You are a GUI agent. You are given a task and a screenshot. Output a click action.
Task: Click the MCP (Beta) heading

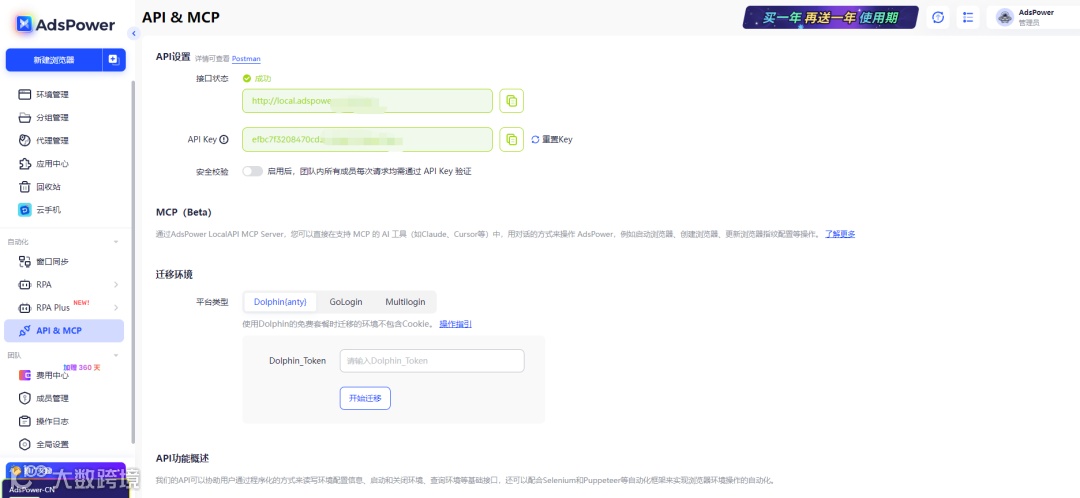tap(184, 212)
